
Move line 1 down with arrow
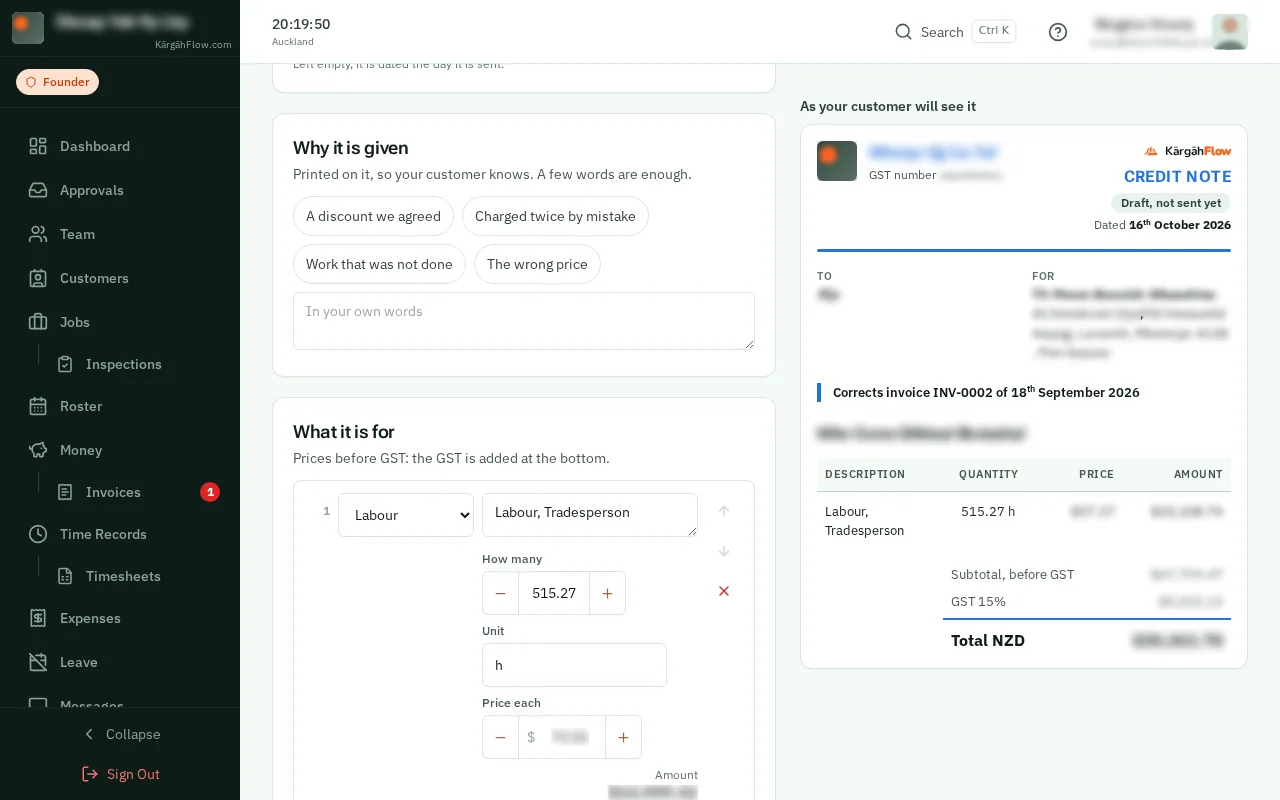(724, 551)
